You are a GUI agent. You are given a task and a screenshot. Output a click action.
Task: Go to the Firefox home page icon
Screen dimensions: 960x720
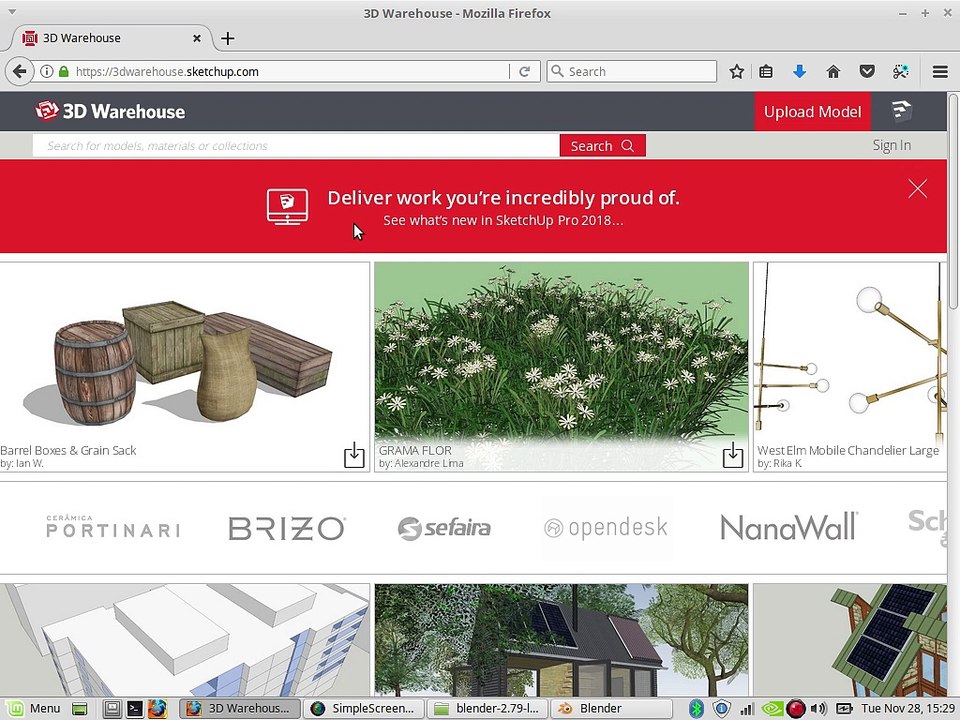[x=833, y=72]
